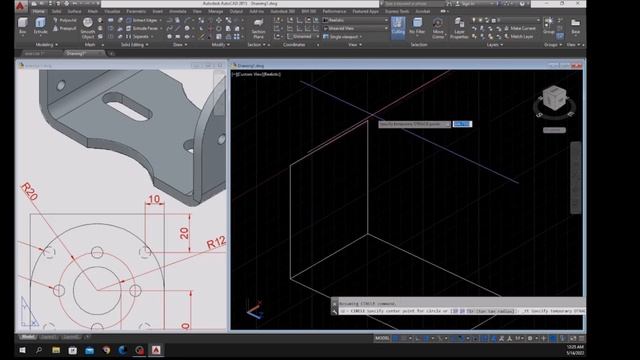Open File Explorer from the taskbar
Viewport: 640px width, 360px height.
(56, 350)
